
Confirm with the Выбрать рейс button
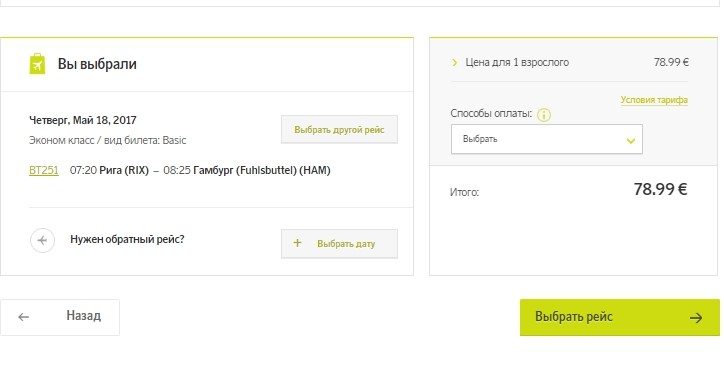pos(620,317)
